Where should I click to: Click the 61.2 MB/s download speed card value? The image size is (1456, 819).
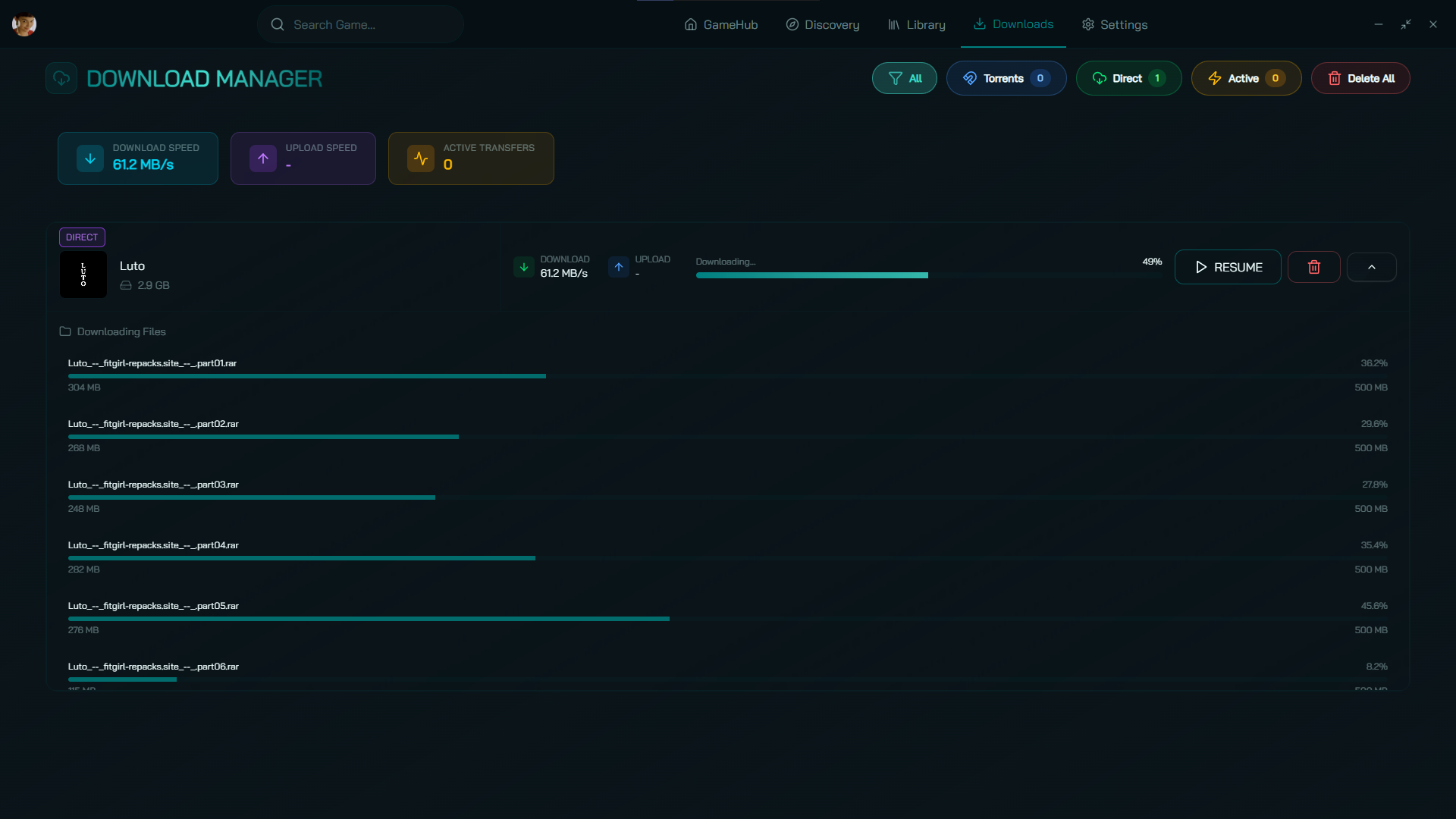[143, 165]
